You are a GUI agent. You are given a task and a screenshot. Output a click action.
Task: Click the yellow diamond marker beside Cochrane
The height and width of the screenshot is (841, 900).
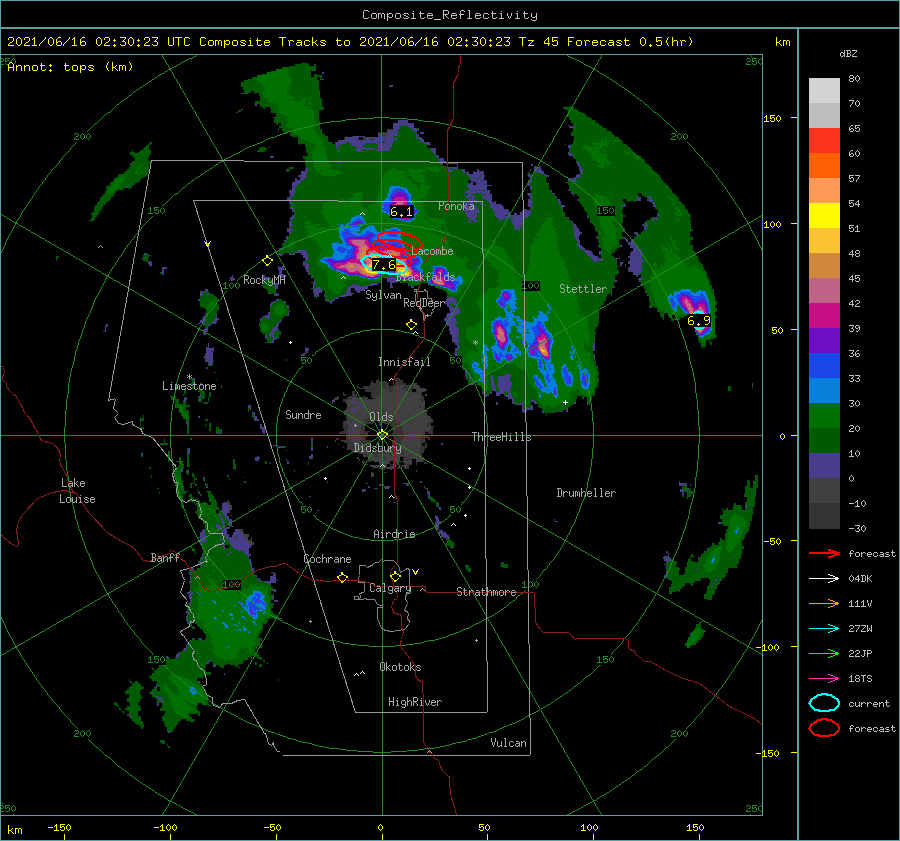(342, 577)
